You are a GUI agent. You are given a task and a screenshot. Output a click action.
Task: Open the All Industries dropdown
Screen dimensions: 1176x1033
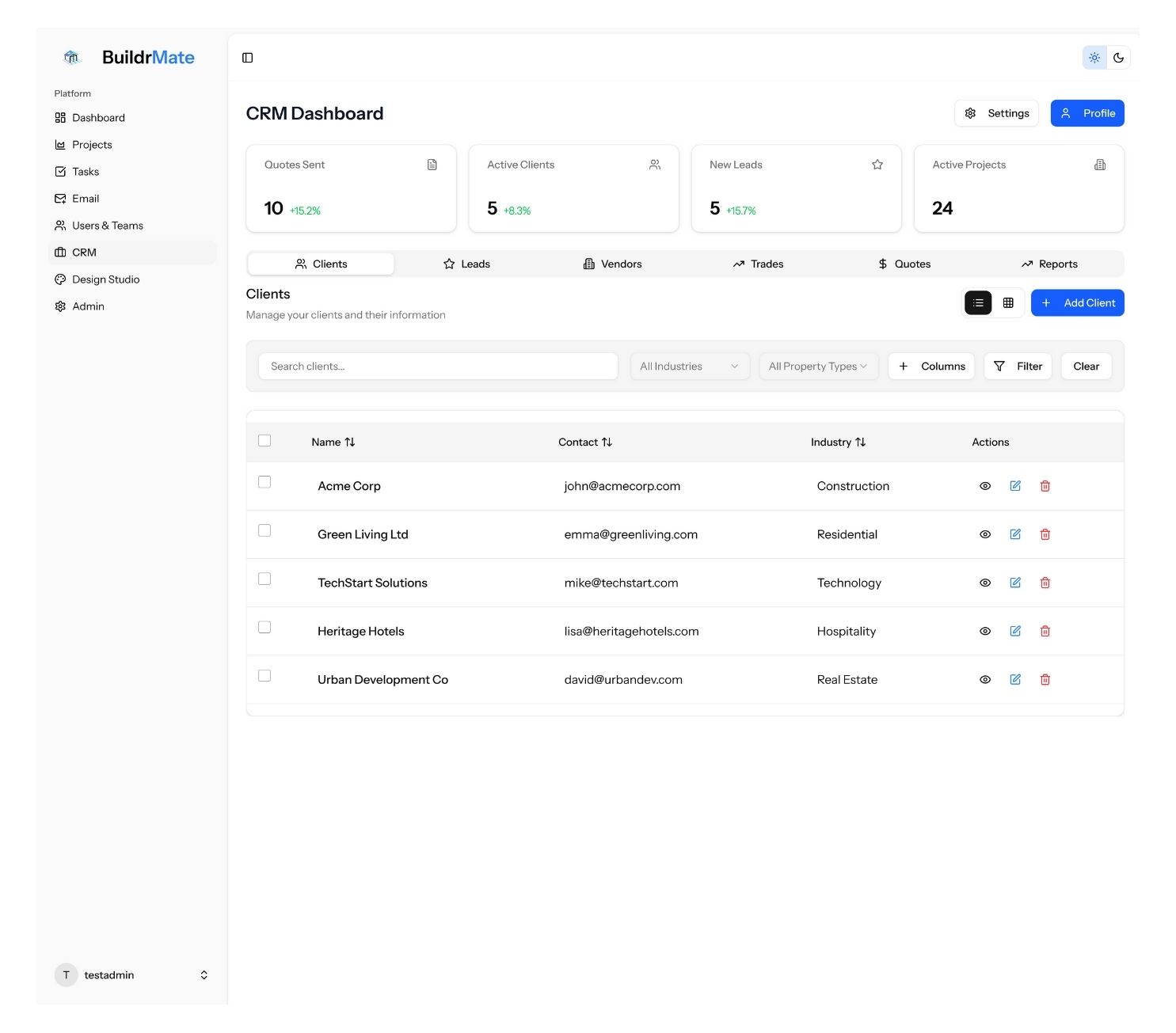(689, 366)
